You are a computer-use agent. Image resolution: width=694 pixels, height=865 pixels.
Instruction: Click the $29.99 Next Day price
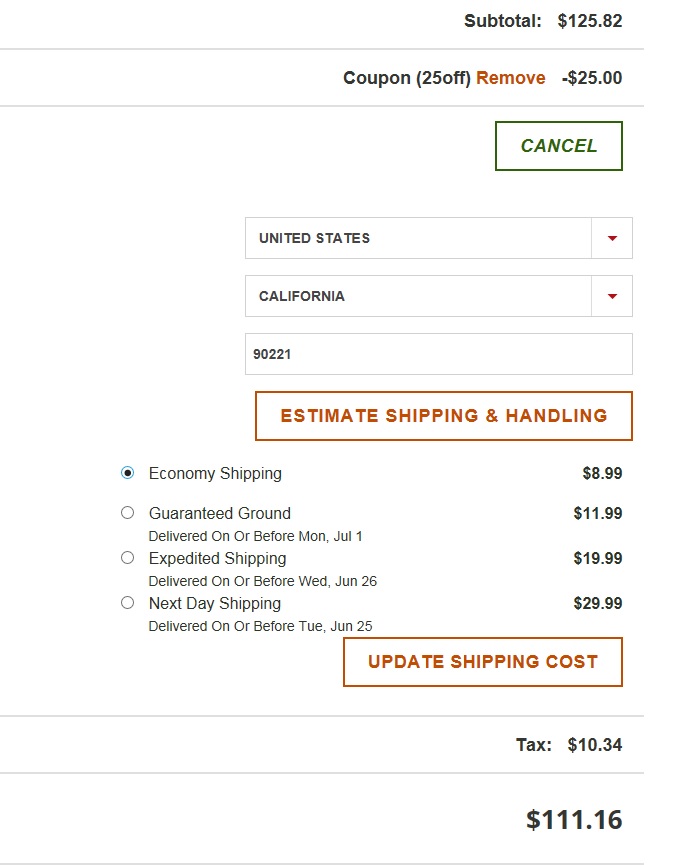pyautogui.click(x=597, y=603)
